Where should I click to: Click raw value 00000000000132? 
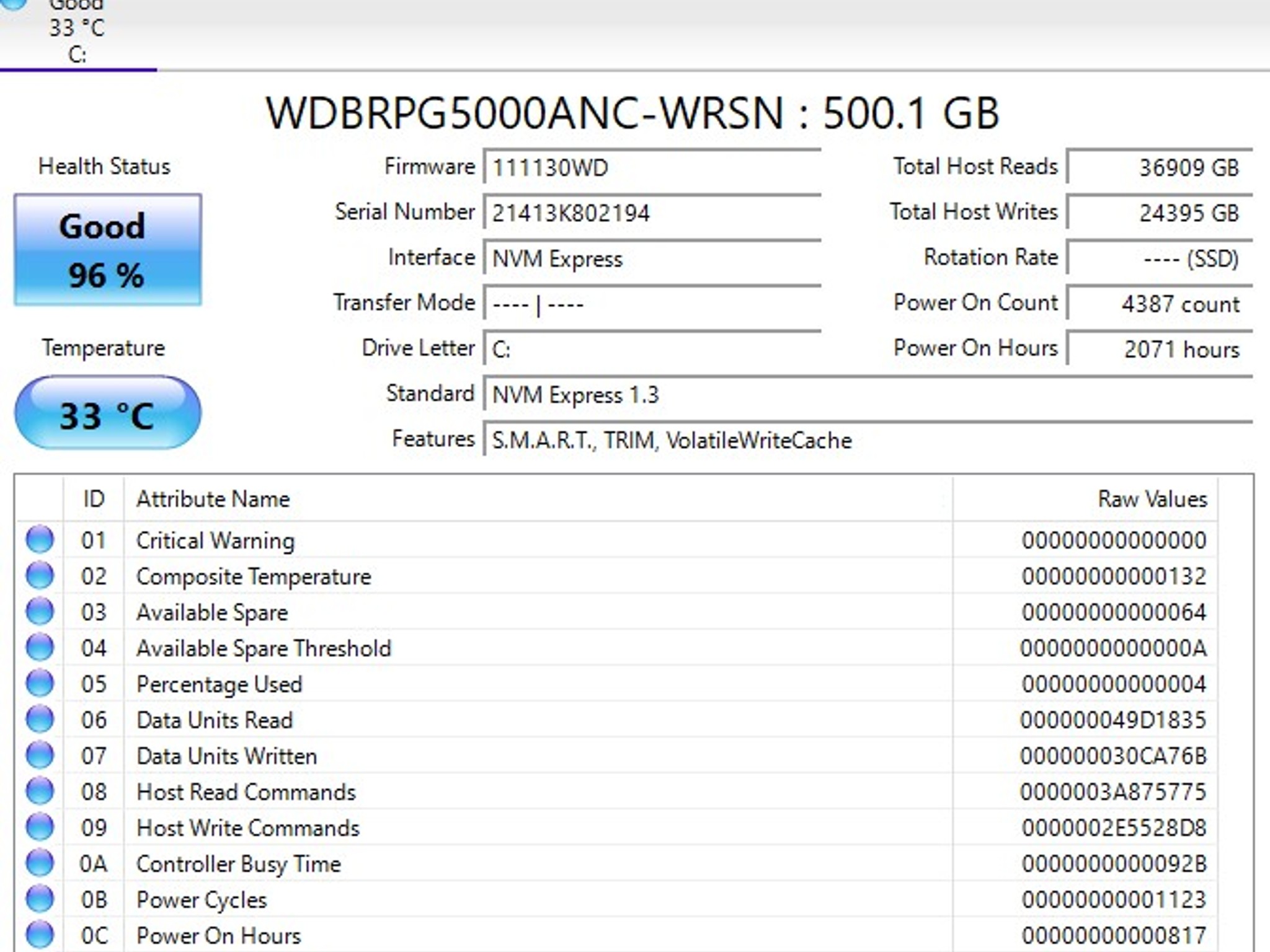click(x=1114, y=576)
